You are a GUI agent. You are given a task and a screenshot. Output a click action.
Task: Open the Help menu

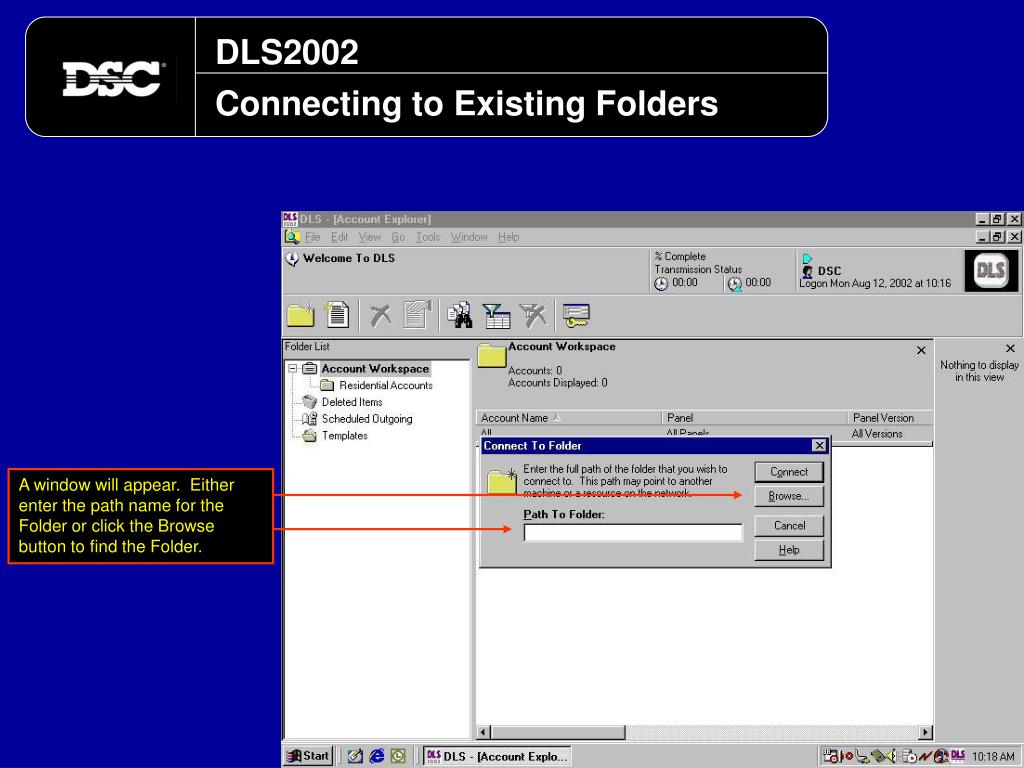pyautogui.click(x=509, y=237)
